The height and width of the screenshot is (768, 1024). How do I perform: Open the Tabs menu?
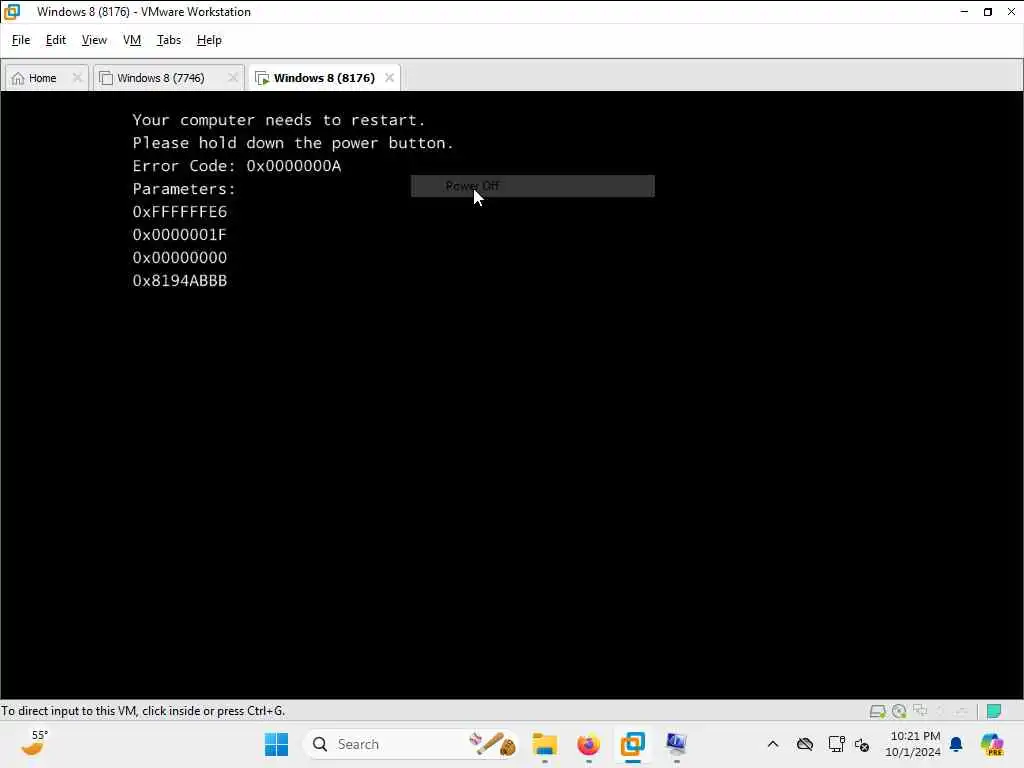(x=168, y=40)
